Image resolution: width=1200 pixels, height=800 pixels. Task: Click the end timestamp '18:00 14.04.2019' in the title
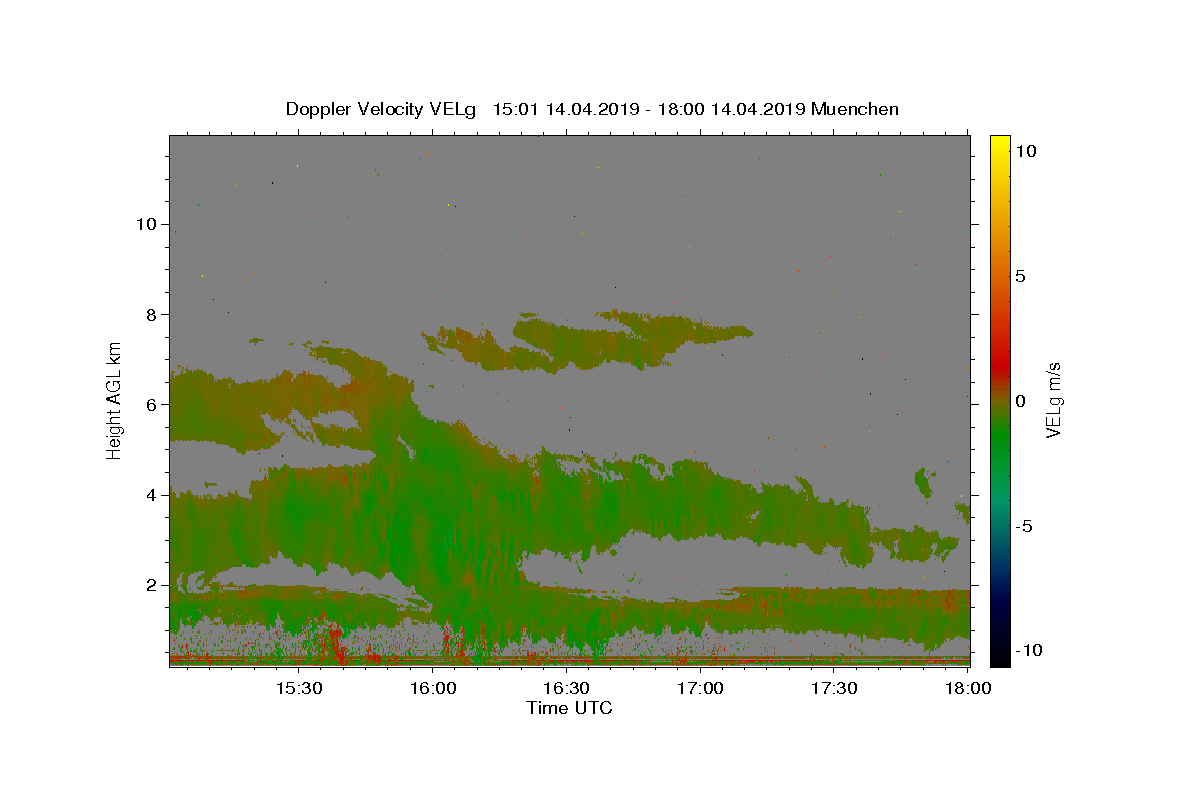[x=733, y=109]
